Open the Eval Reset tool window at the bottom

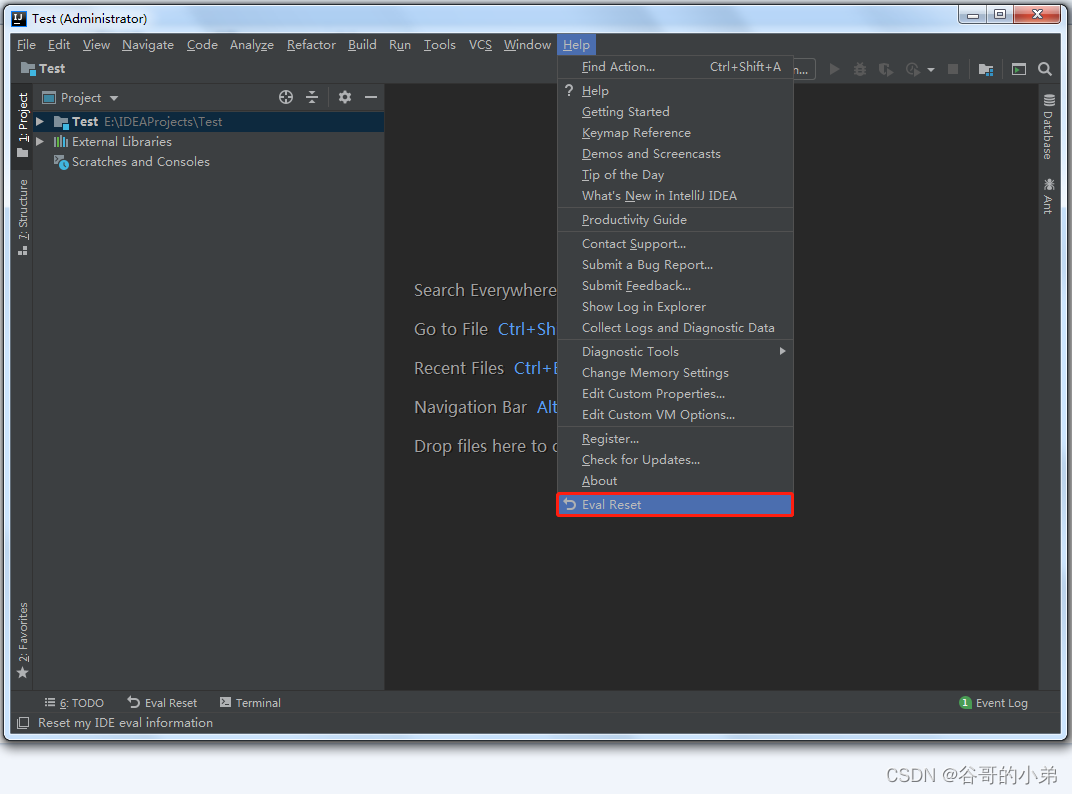point(162,703)
